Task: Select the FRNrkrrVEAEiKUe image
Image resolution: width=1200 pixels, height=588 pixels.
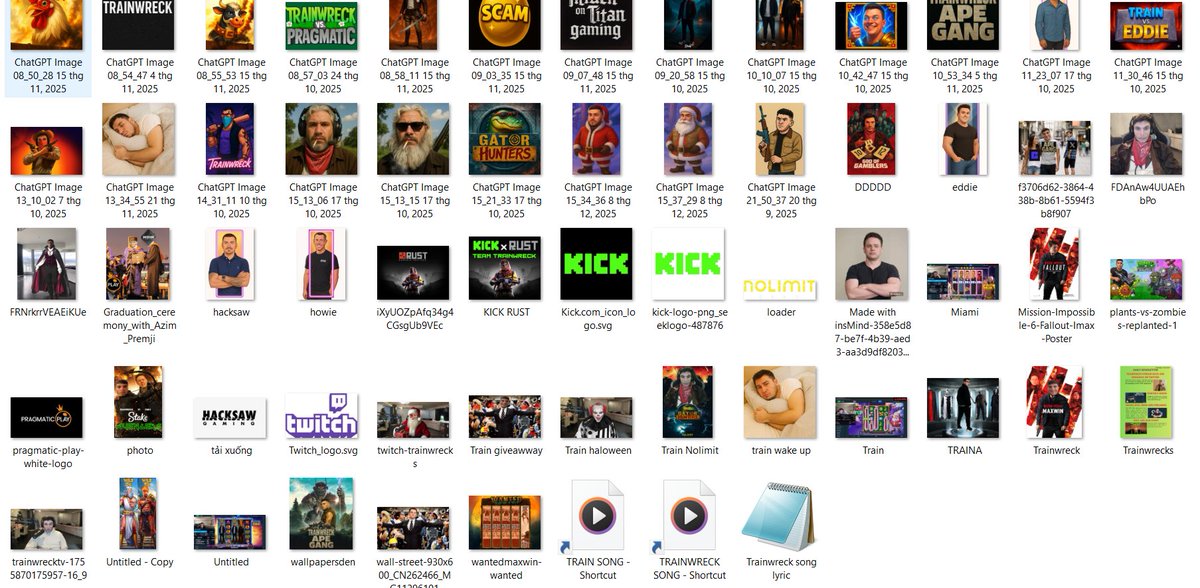Action: tap(47, 264)
